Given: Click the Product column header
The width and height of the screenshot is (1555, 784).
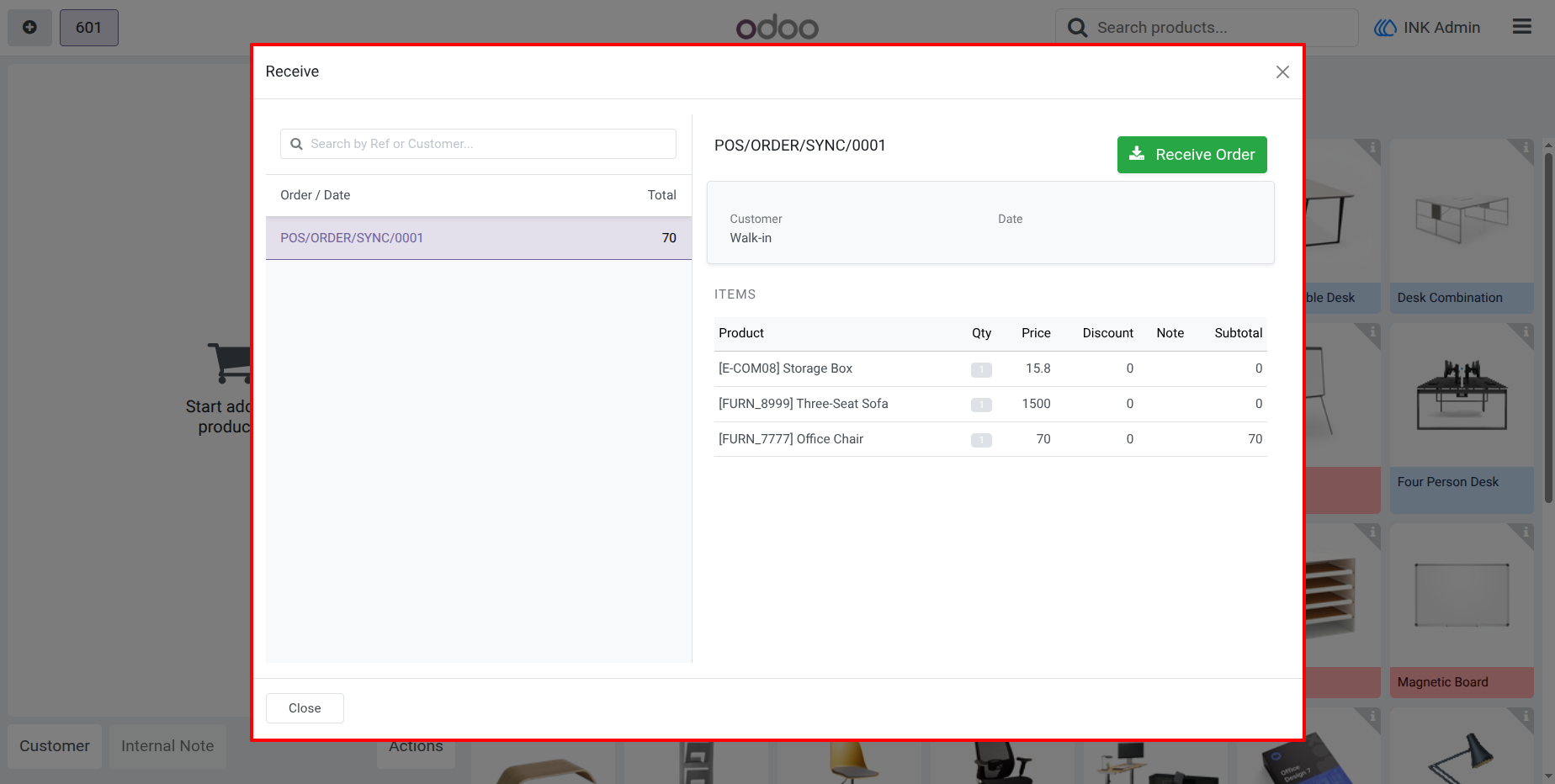Looking at the screenshot, I should (741, 333).
